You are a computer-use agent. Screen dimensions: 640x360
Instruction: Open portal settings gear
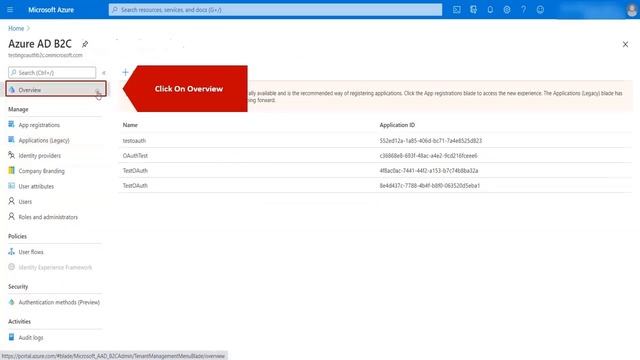click(507, 9)
